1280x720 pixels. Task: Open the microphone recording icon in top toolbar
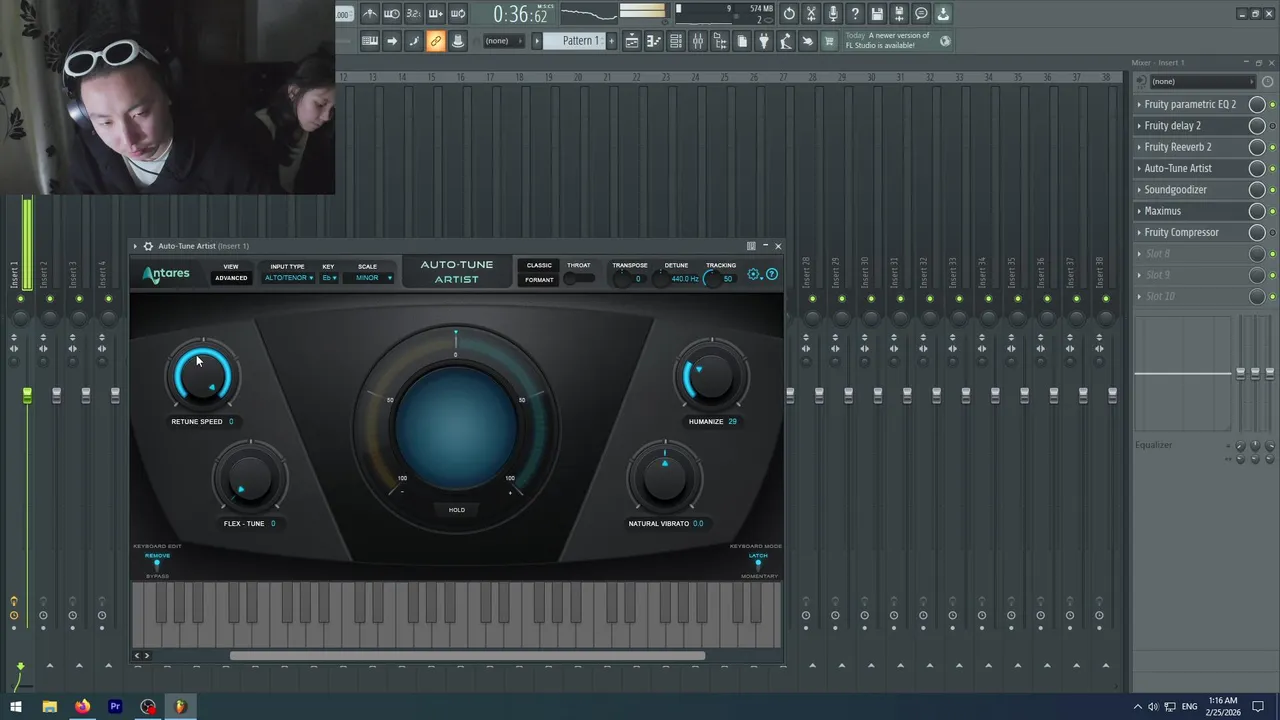pos(833,14)
